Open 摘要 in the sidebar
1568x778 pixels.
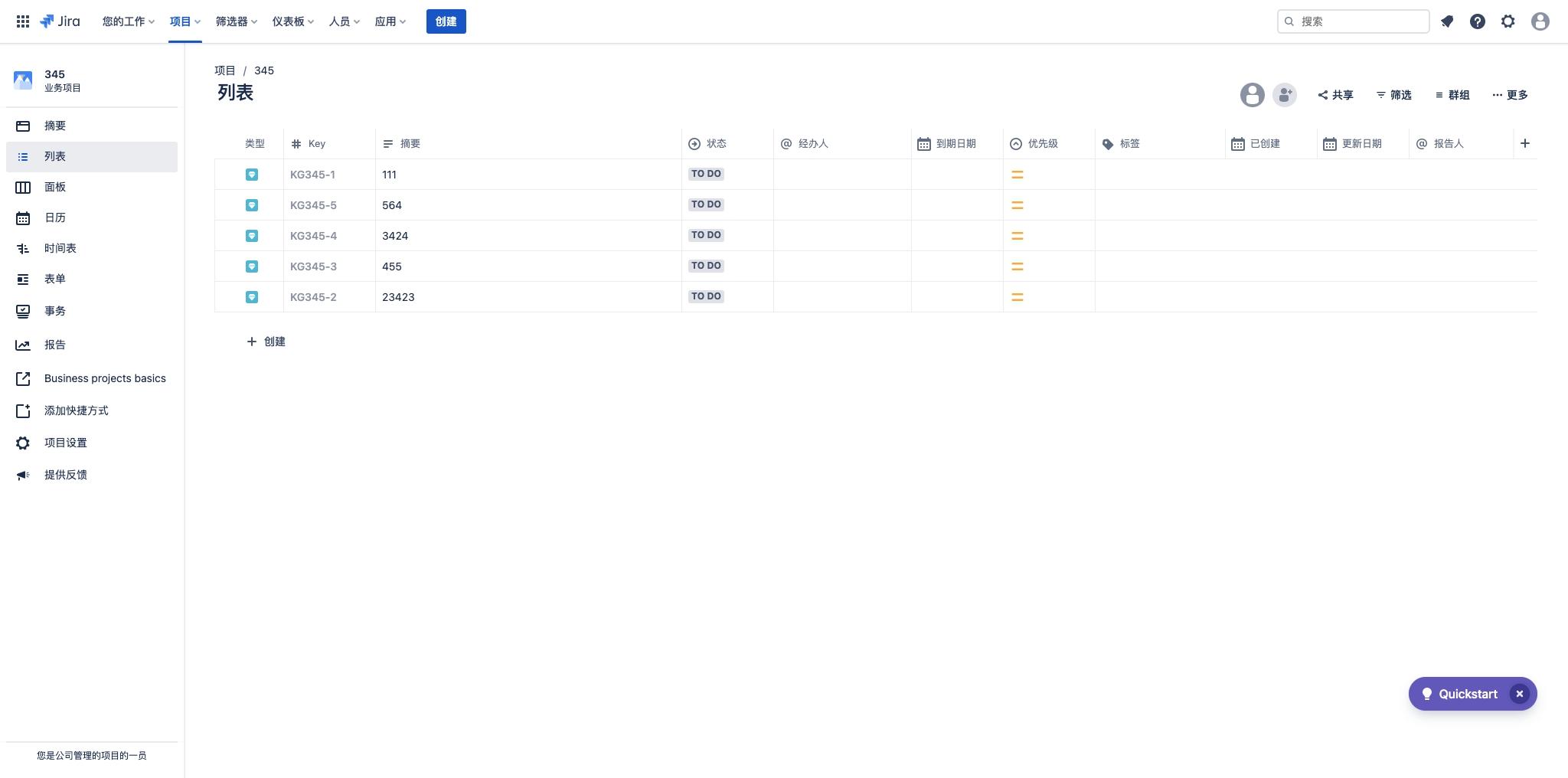point(92,126)
